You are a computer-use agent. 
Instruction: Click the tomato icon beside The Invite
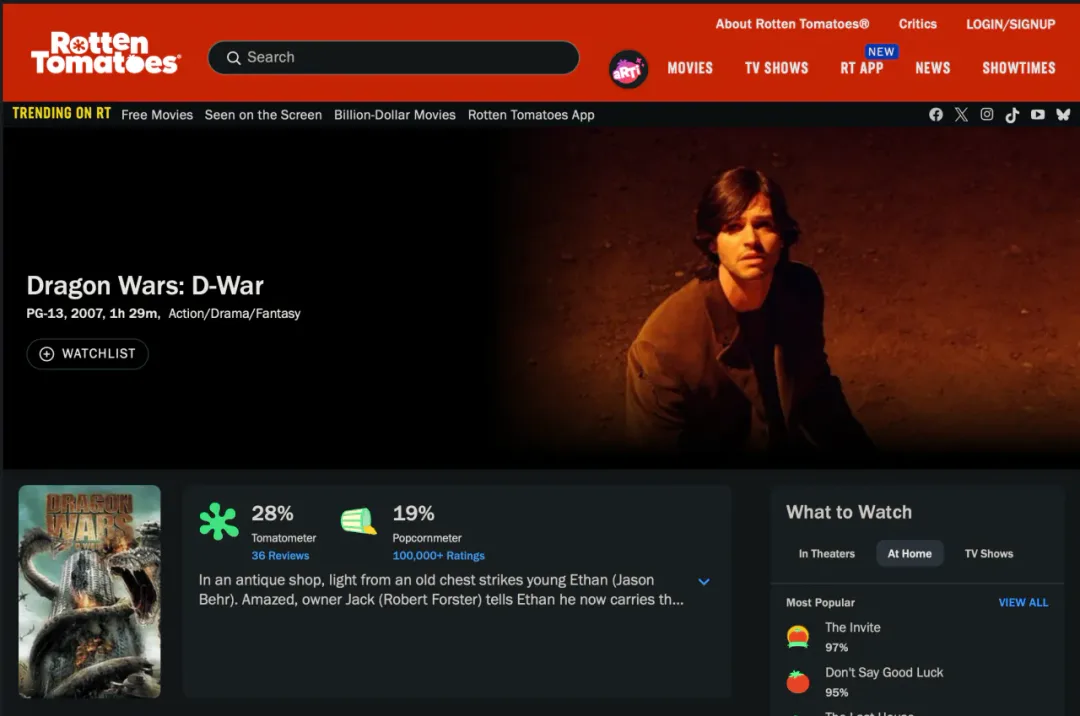coord(798,637)
